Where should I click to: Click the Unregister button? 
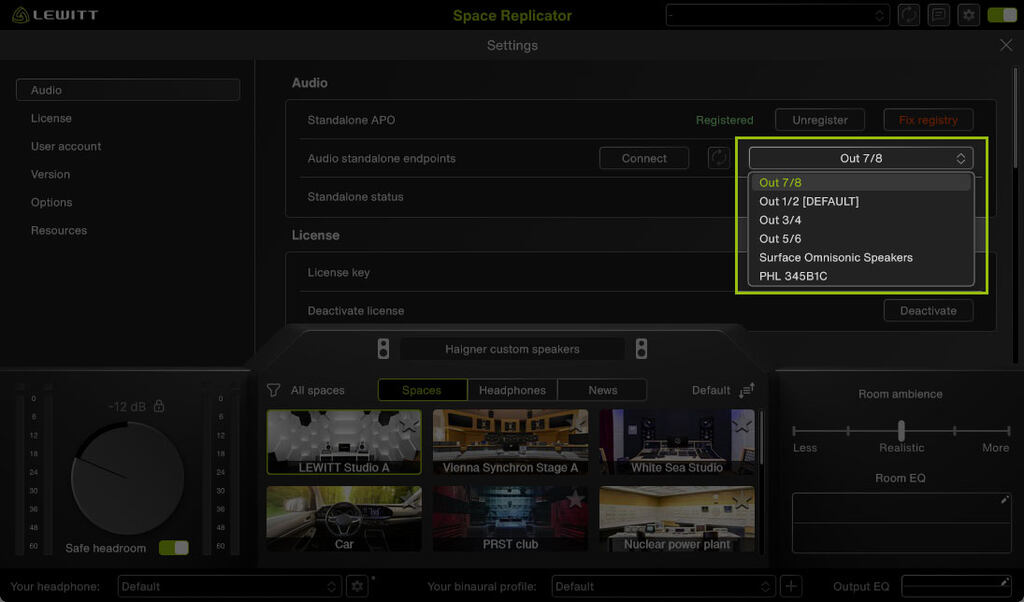pos(820,120)
